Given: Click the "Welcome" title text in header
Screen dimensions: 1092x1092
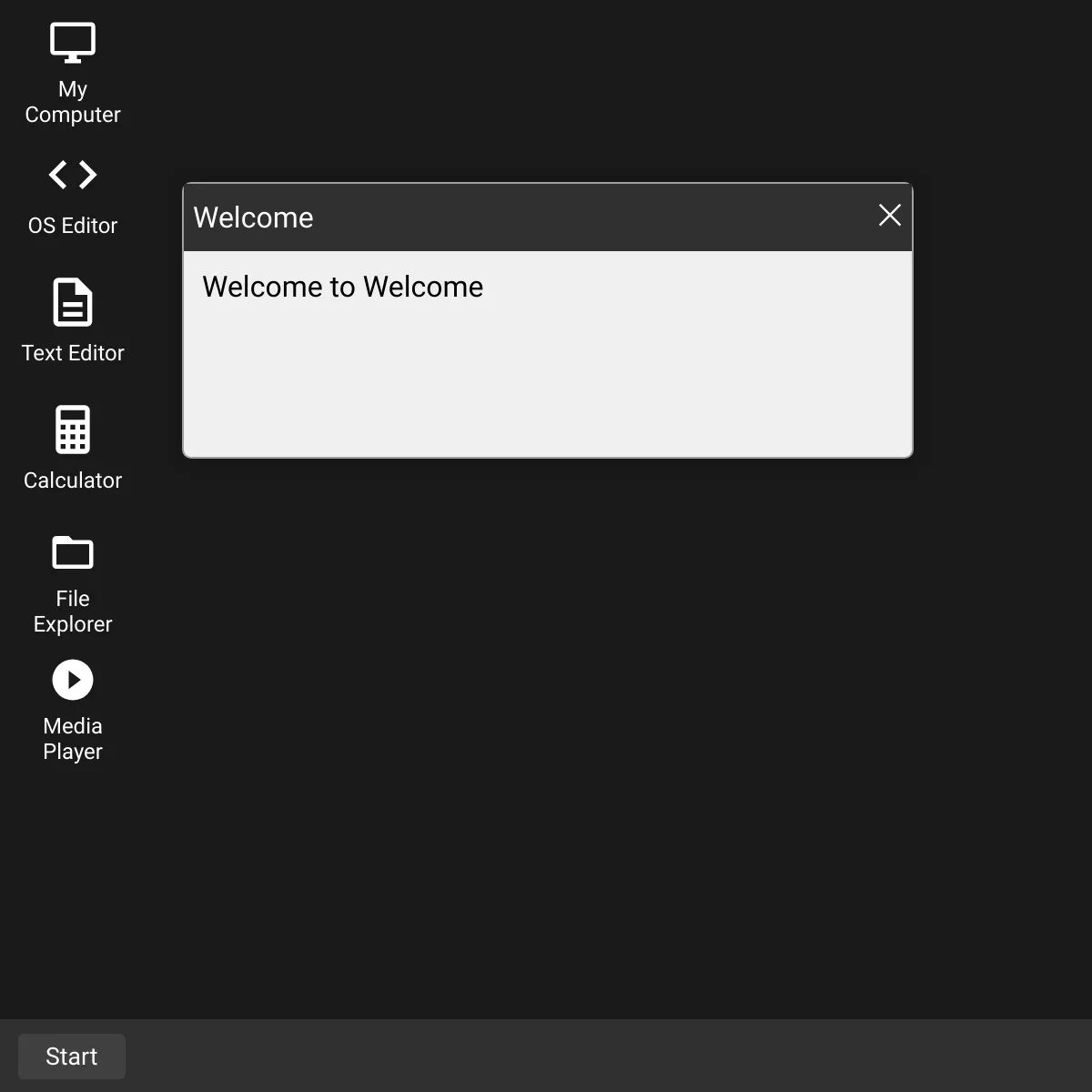Looking at the screenshot, I should pos(253,217).
